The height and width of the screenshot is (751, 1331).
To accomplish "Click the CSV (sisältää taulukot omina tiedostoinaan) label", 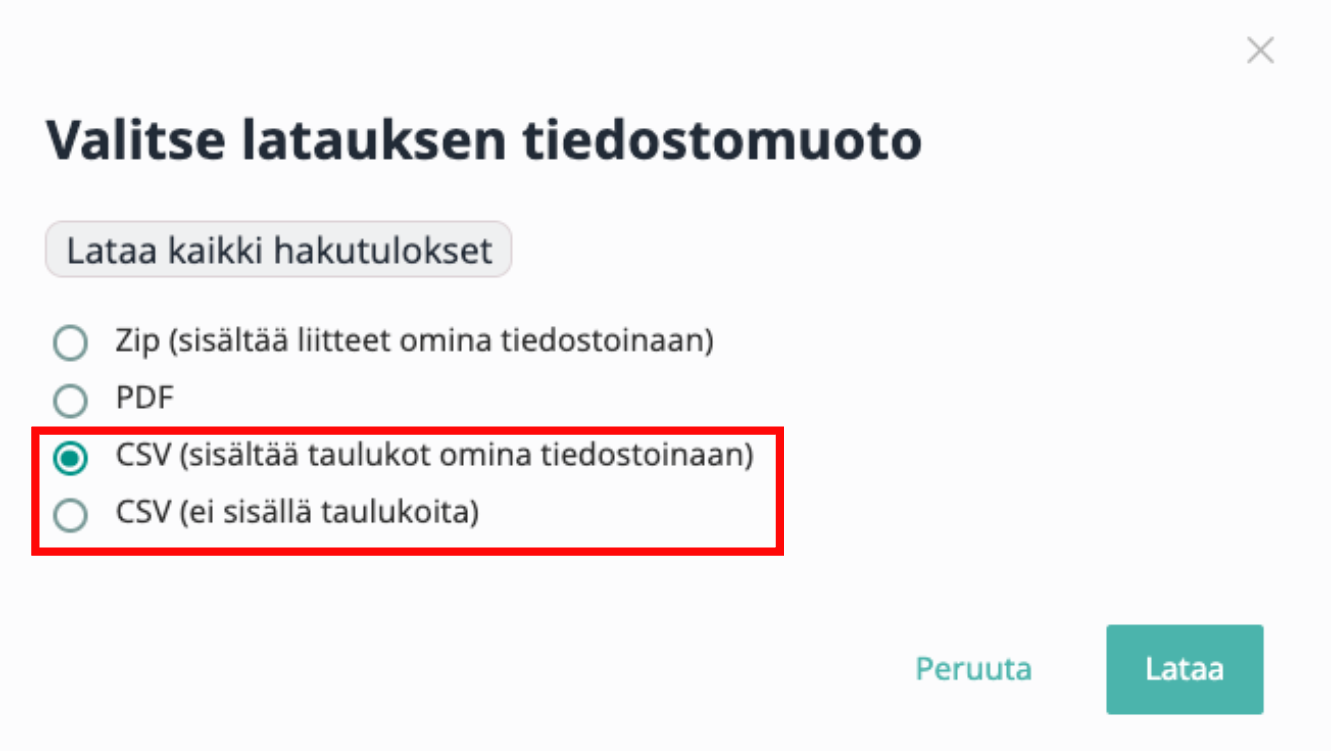I will [434, 455].
